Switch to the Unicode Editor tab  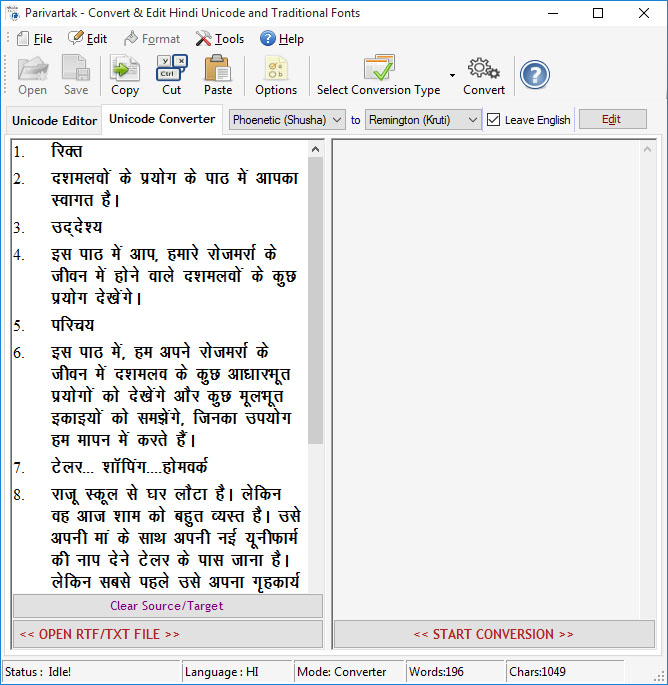pos(55,121)
